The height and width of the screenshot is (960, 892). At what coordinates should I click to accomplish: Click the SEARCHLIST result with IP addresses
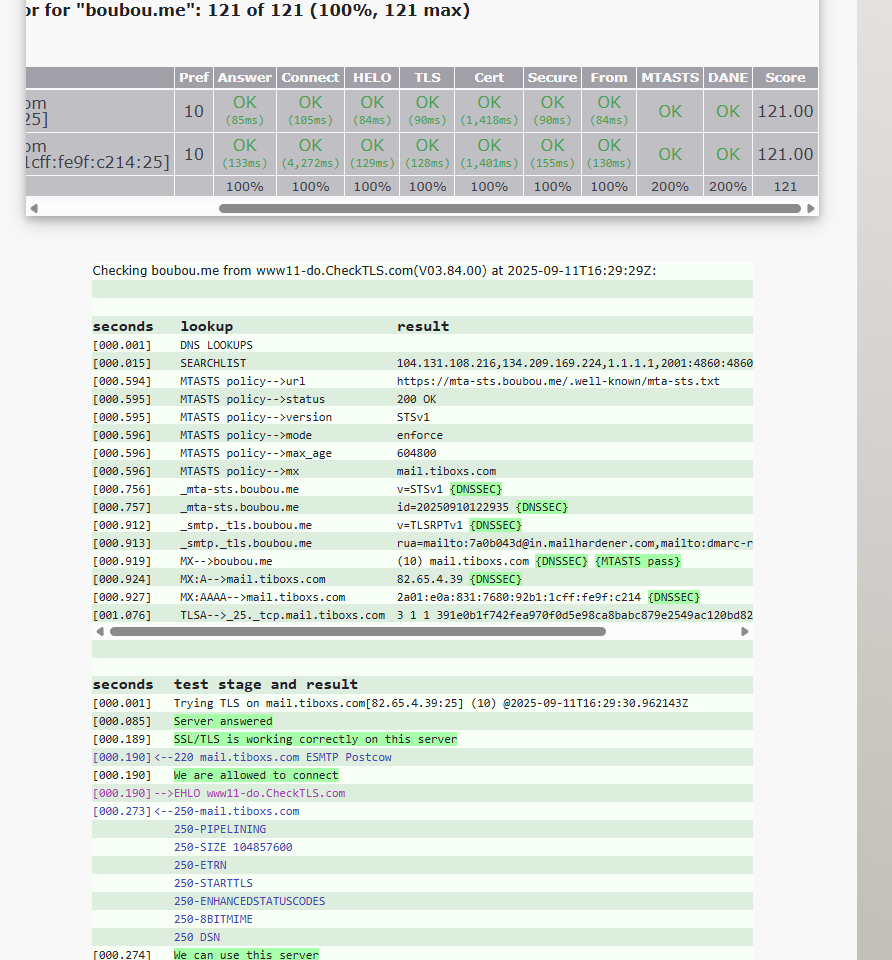pyautogui.click(x=574, y=363)
